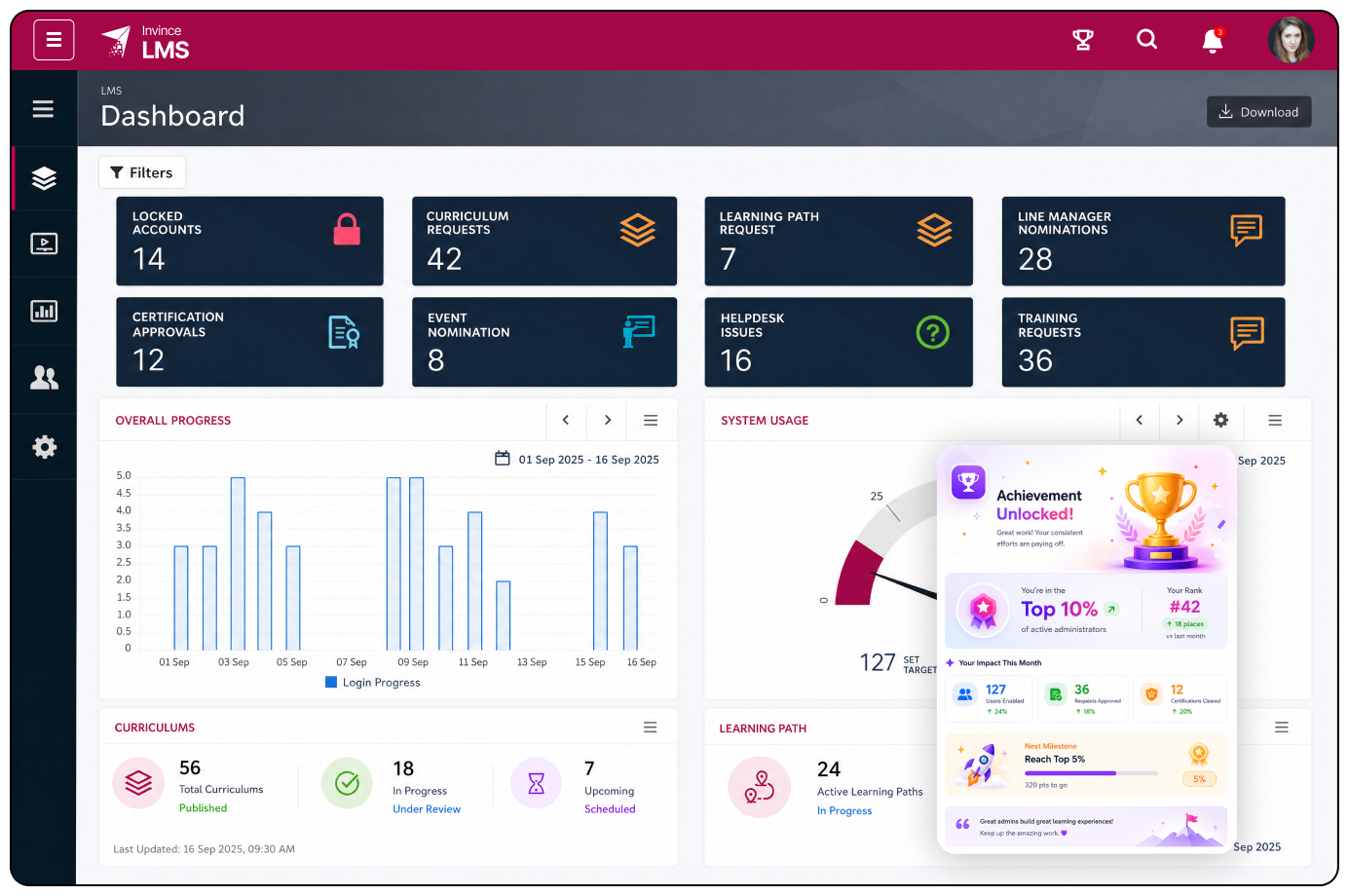Click the layers icon on Learning Path Request card
This screenshot has height=896, width=1349.
pos(934,230)
